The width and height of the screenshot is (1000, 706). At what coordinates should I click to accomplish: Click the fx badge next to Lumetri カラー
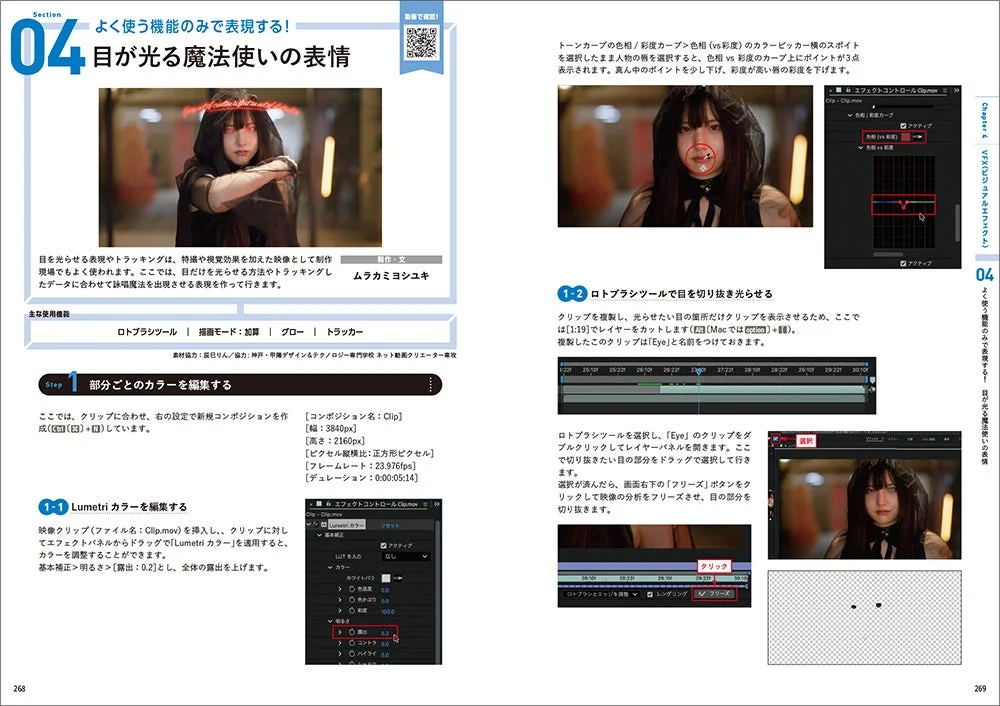(x=314, y=523)
